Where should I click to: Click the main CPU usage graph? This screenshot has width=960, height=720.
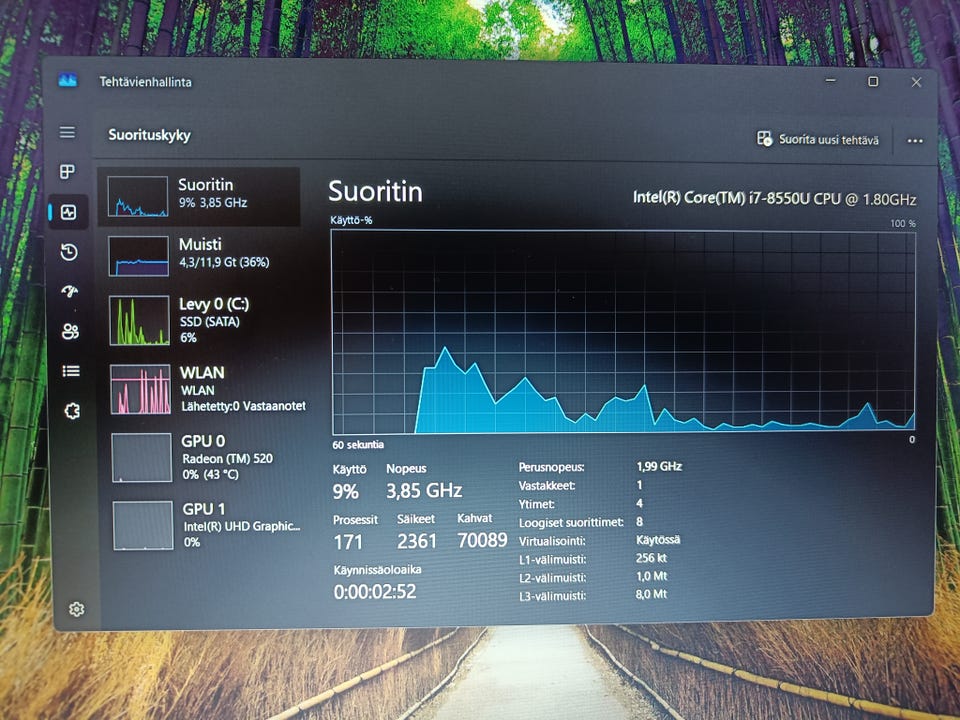pyautogui.click(x=623, y=332)
